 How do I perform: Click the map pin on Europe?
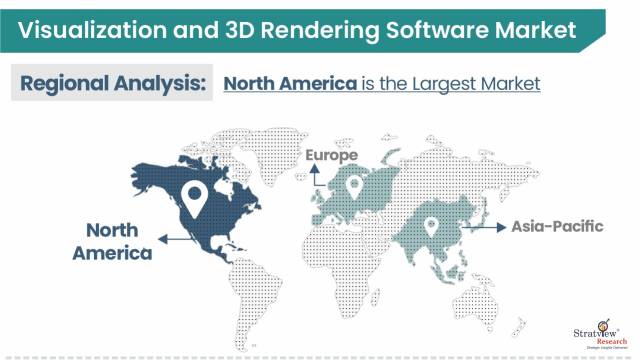(x=354, y=187)
